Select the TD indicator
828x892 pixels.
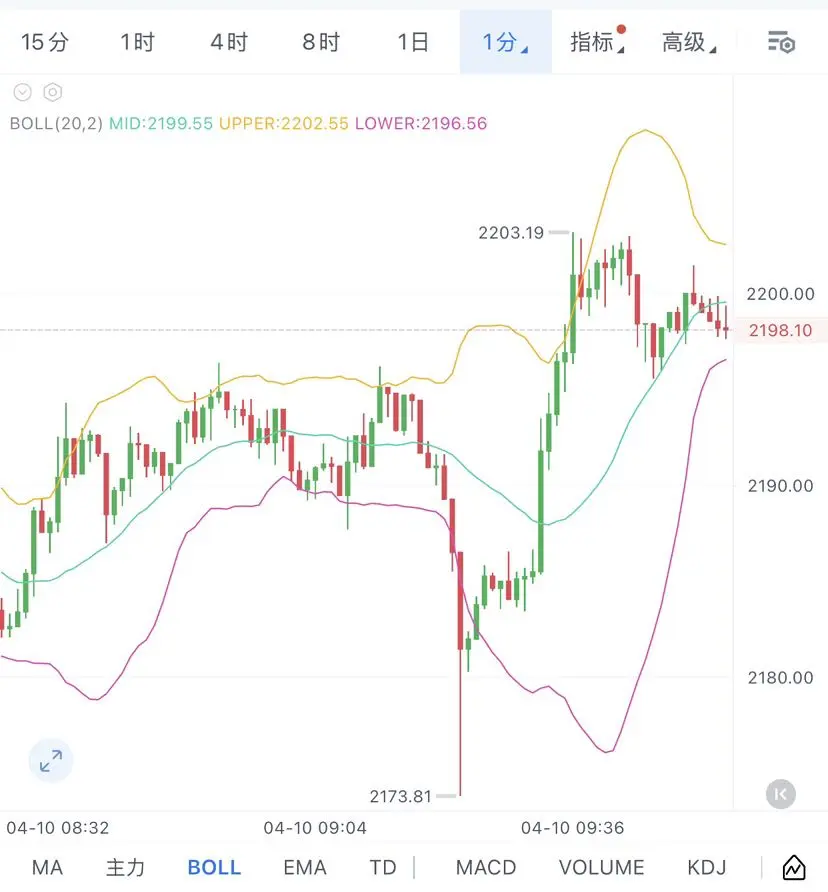[x=382, y=868]
